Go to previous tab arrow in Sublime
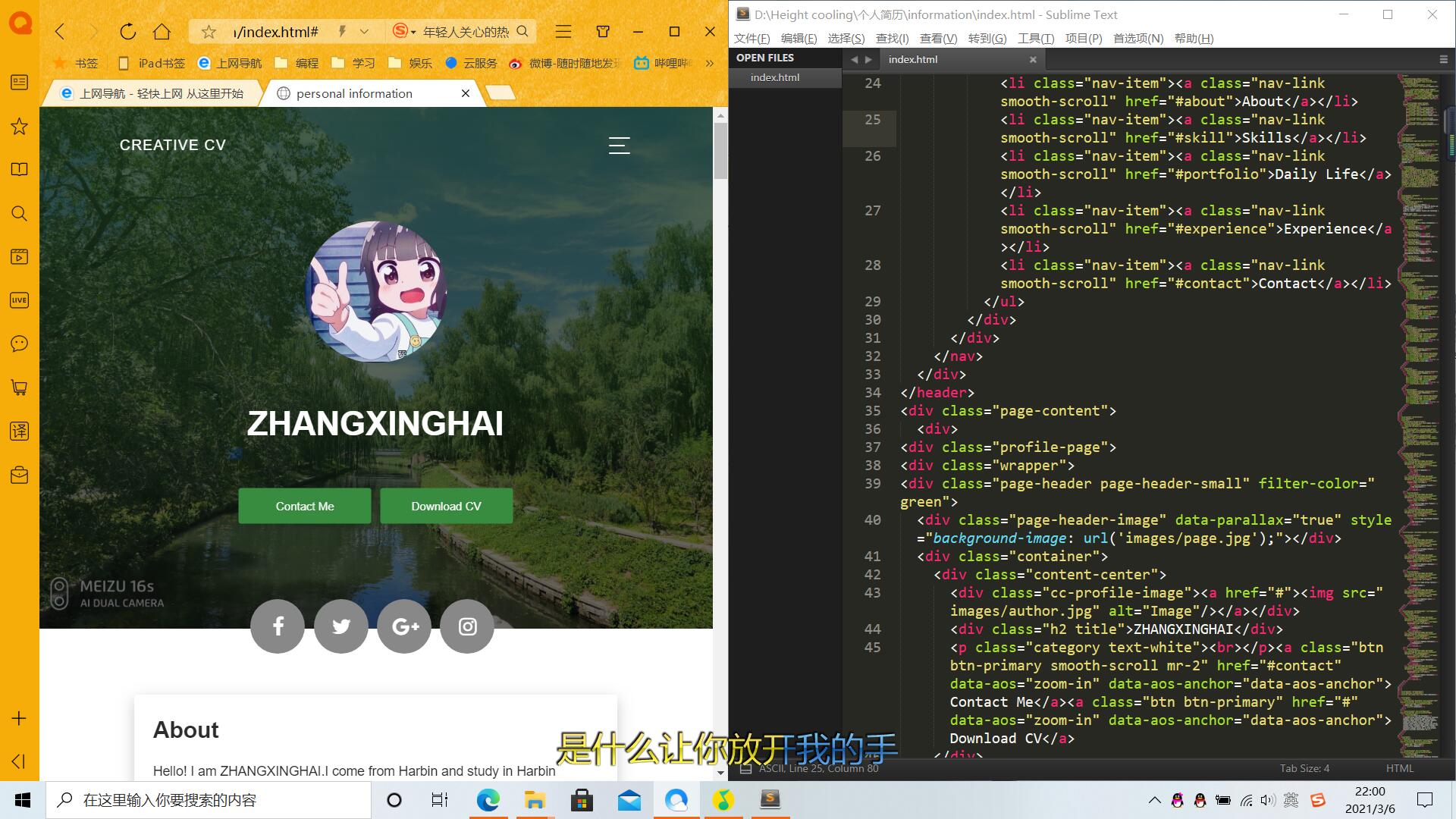Image resolution: width=1456 pixels, height=819 pixels. (x=855, y=59)
